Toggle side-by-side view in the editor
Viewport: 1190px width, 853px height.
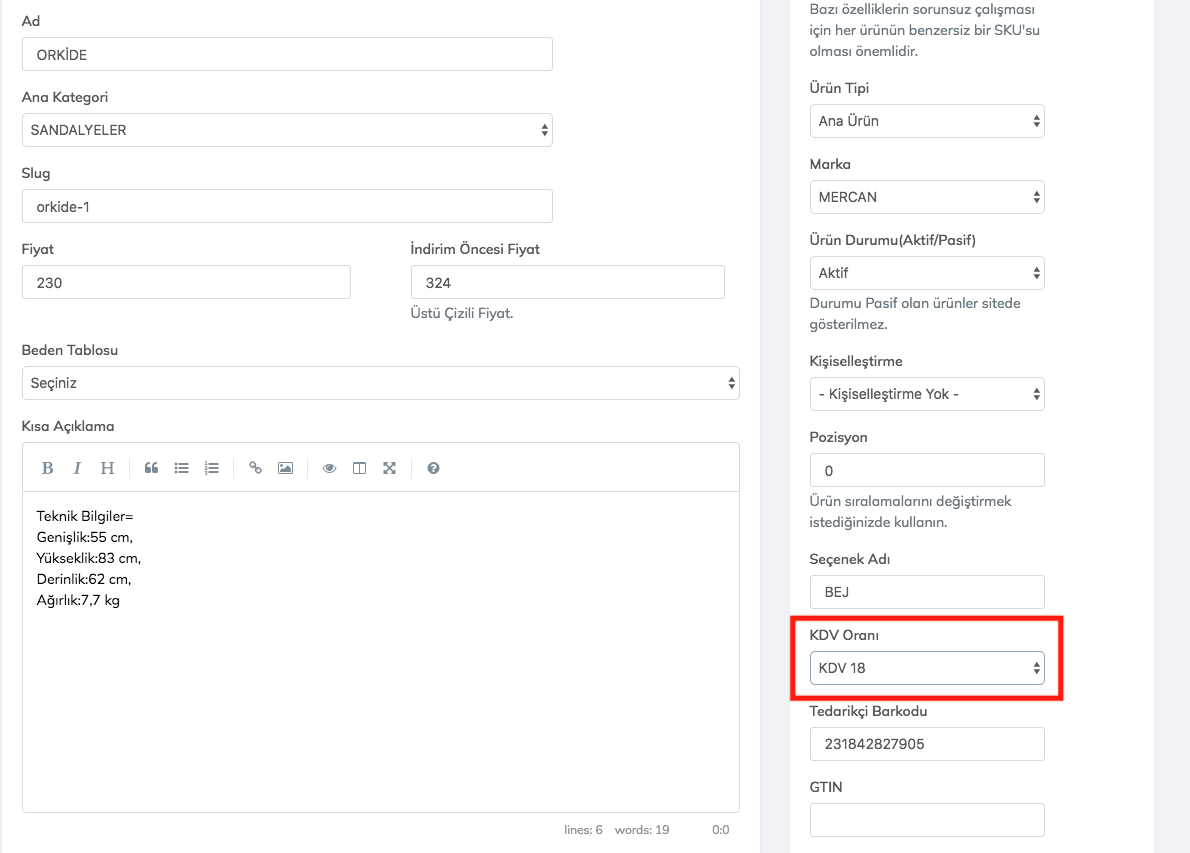point(359,468)
